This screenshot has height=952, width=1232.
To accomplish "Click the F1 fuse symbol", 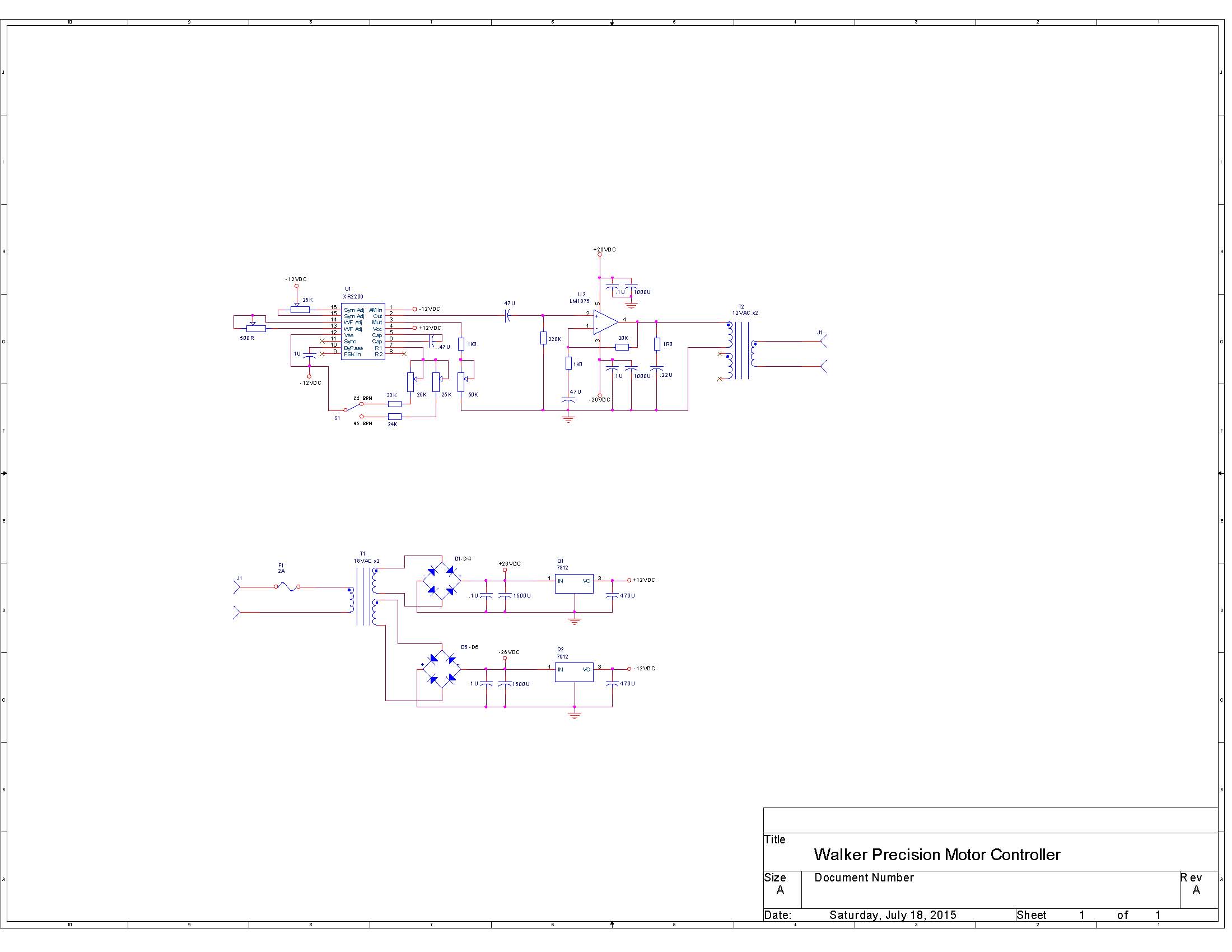I will 287,587.
